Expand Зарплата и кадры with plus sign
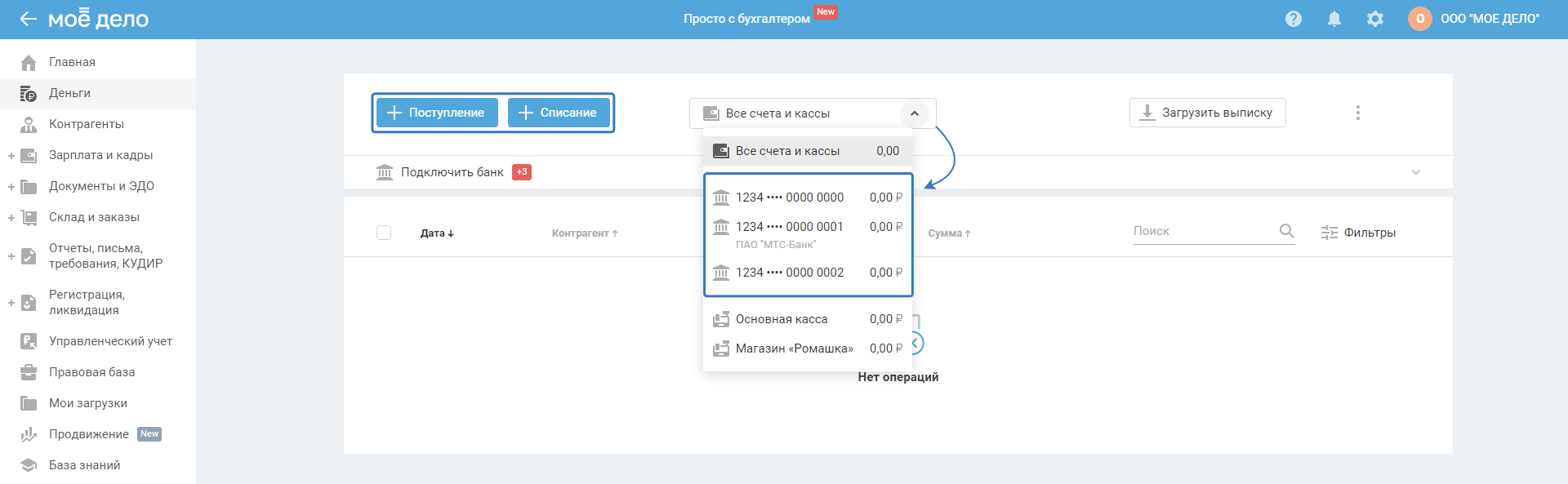This screenshot has height=484, width=1568. [x=11, y=155]
